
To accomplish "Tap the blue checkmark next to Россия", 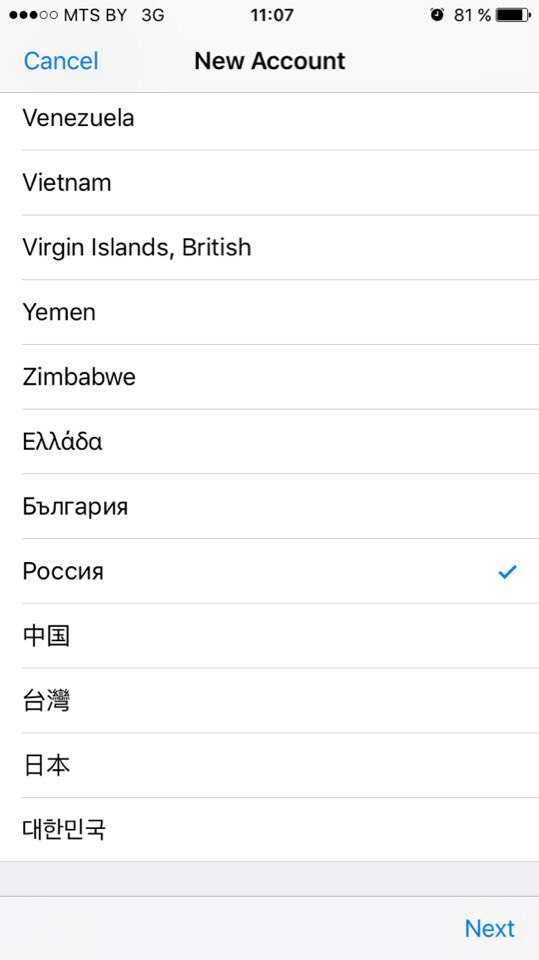I will click(507, 572).
